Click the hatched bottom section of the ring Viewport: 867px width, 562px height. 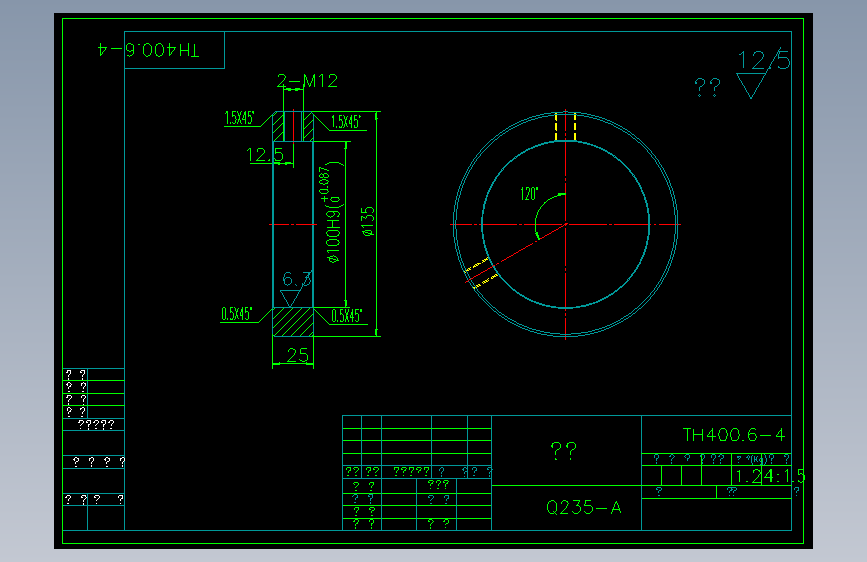click(x=293, y=322)
